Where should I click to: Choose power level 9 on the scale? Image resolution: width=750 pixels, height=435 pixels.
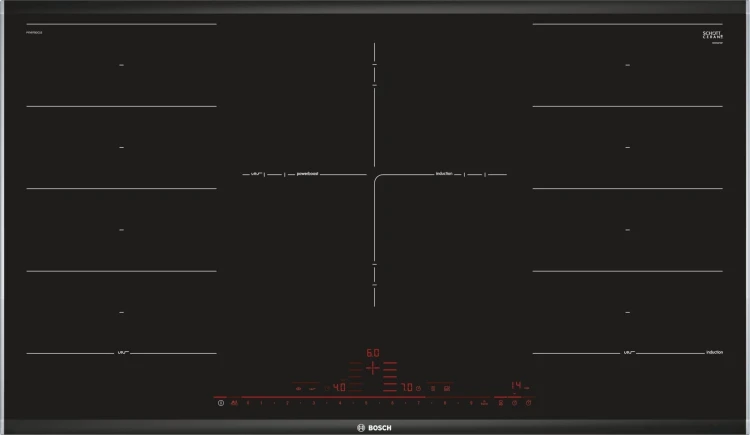click(471, 403)
